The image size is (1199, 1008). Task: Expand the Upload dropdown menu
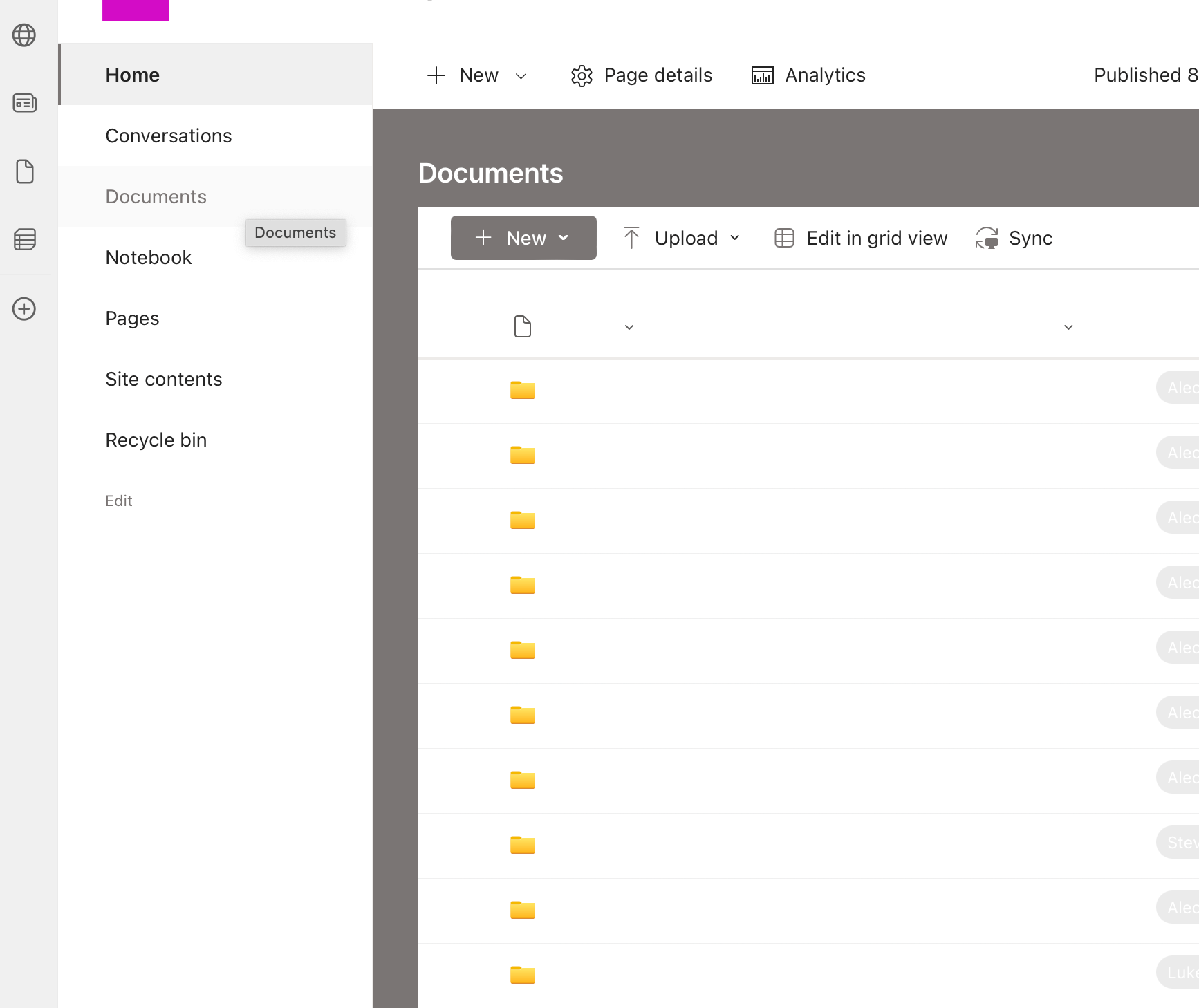(735, 238)
